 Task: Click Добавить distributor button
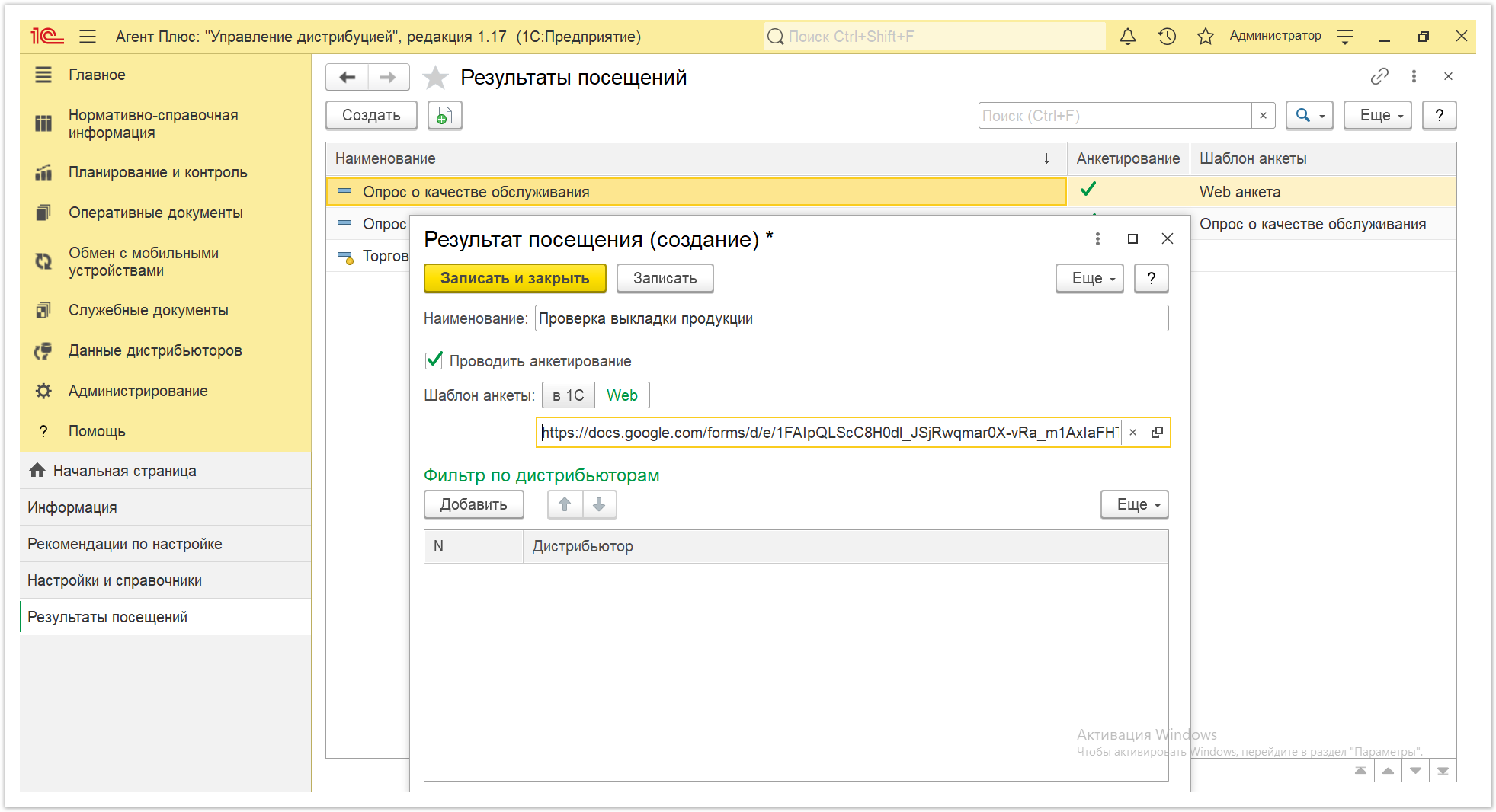474,504
